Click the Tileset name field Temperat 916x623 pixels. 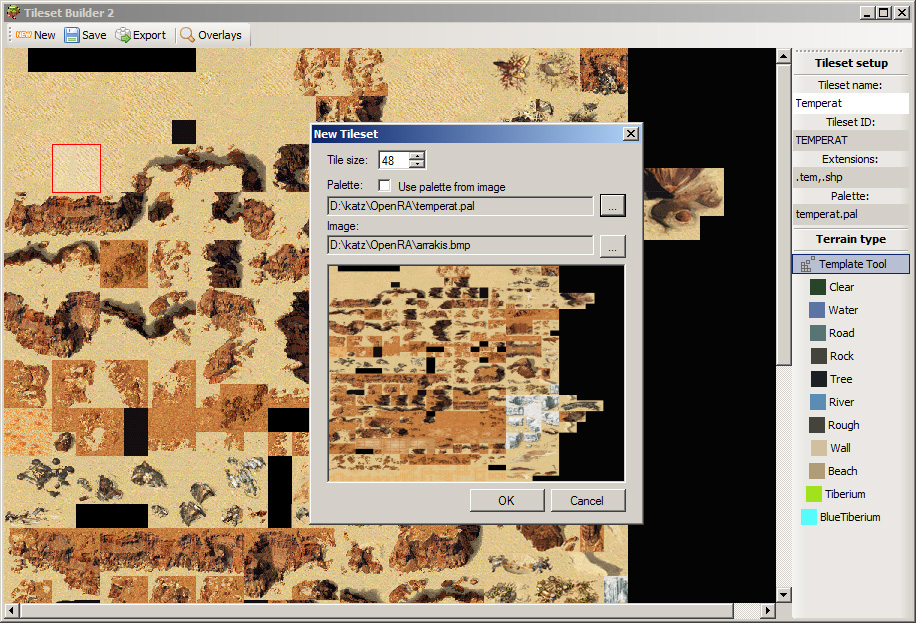click(x=851, y=103)
